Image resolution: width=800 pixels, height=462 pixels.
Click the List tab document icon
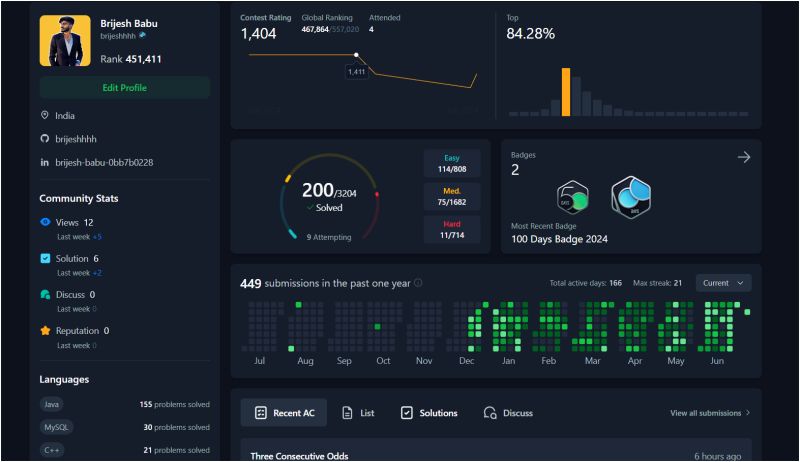coord(347,413)
